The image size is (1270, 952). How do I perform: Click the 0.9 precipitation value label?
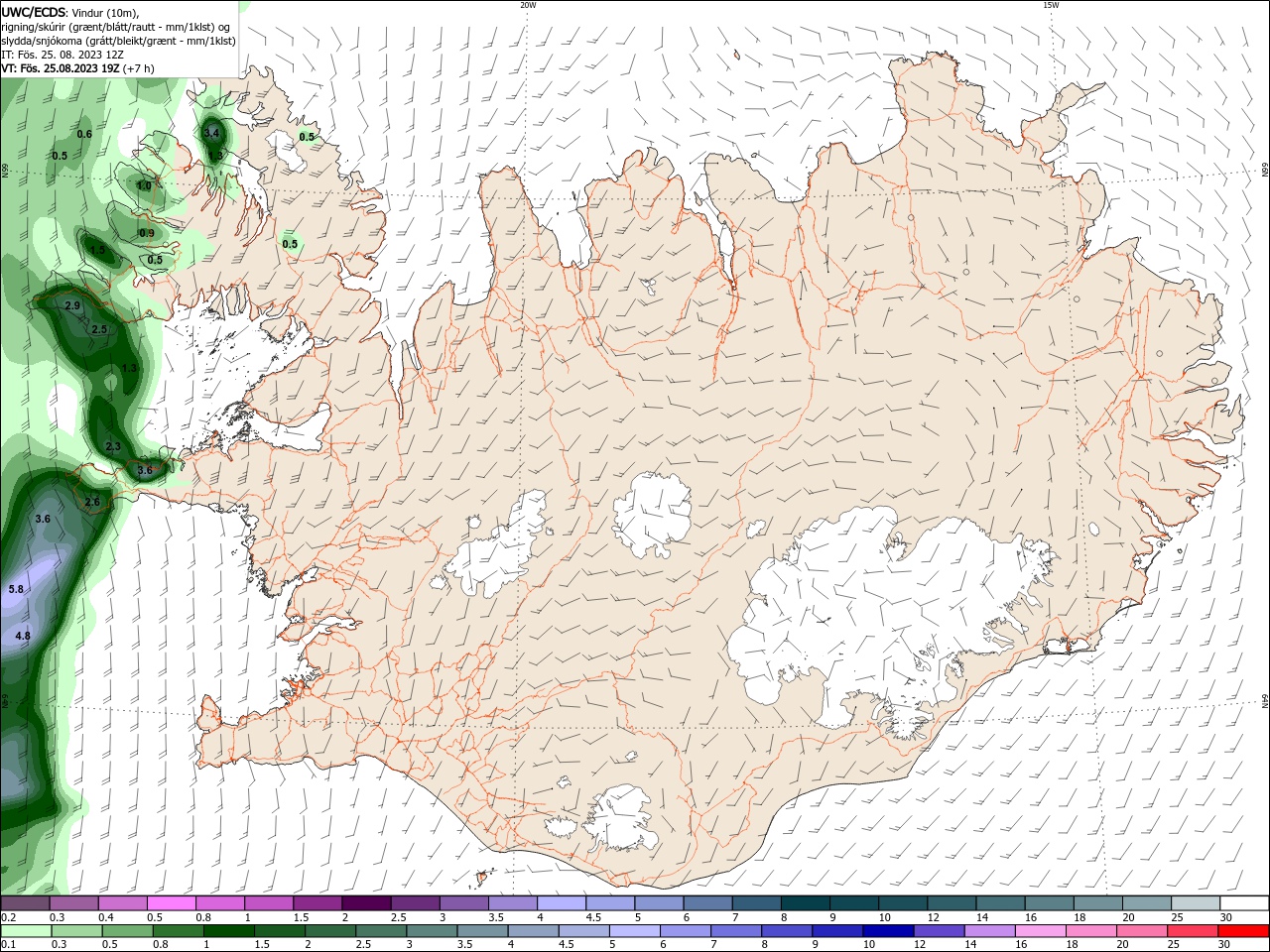147,233
